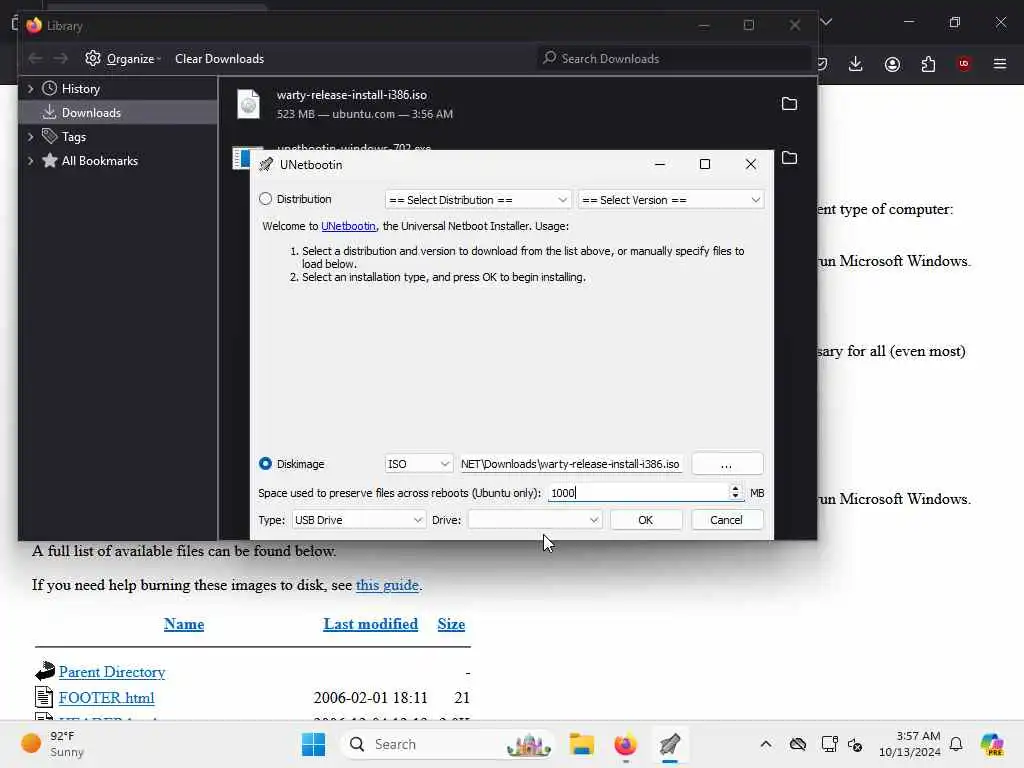Browse for disk image with ... button
The width and height of the screenshot is (1024, 768).
tap(727, 464)
